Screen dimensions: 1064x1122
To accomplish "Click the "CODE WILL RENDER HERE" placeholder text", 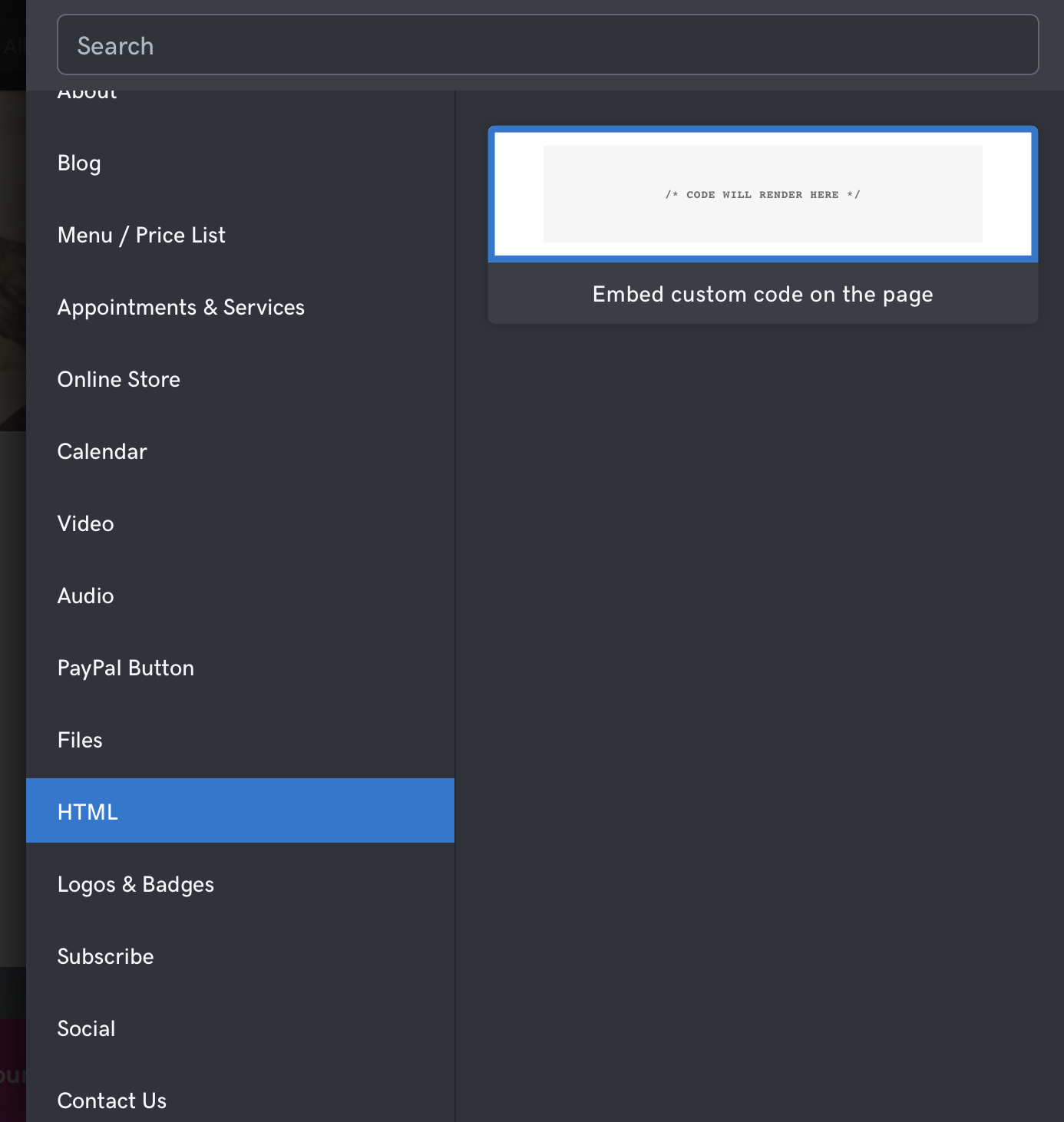I will [x=762, y=195].
